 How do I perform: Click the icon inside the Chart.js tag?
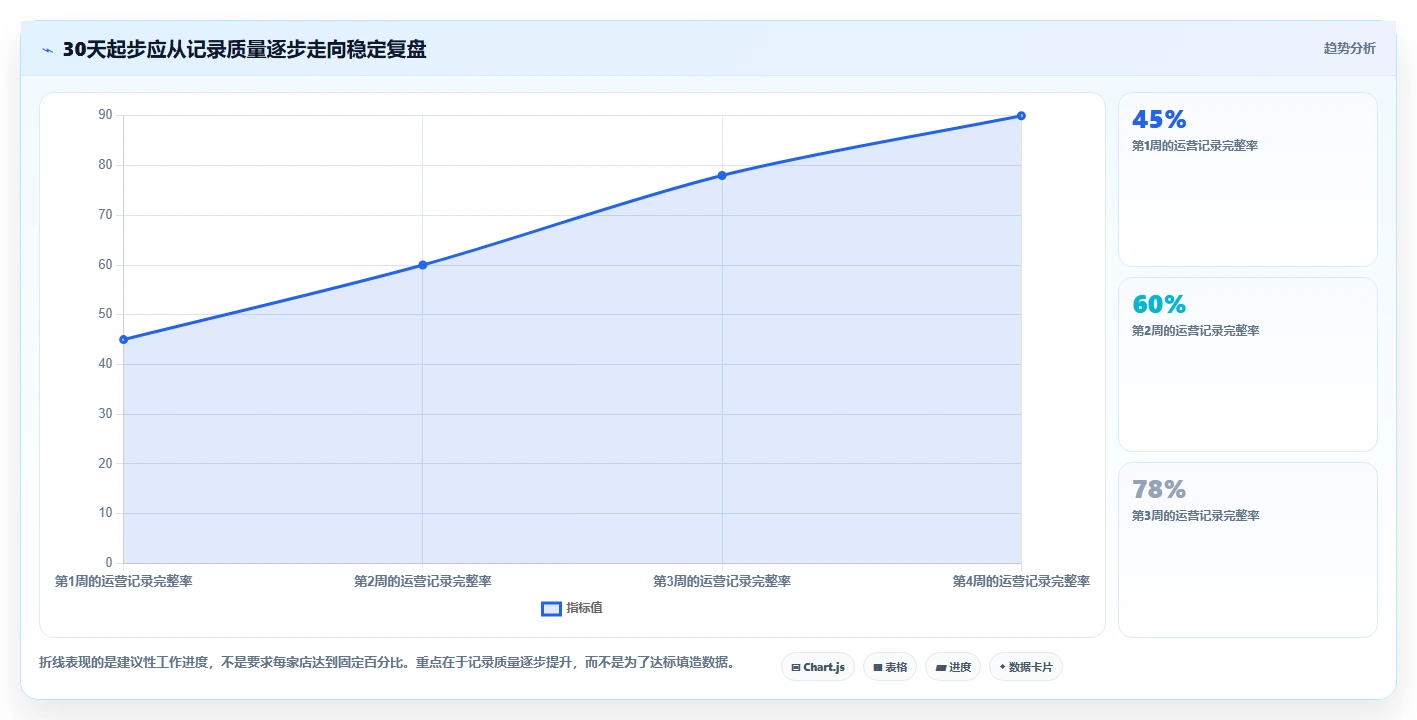pyautogui.click(x=796, y=667)
